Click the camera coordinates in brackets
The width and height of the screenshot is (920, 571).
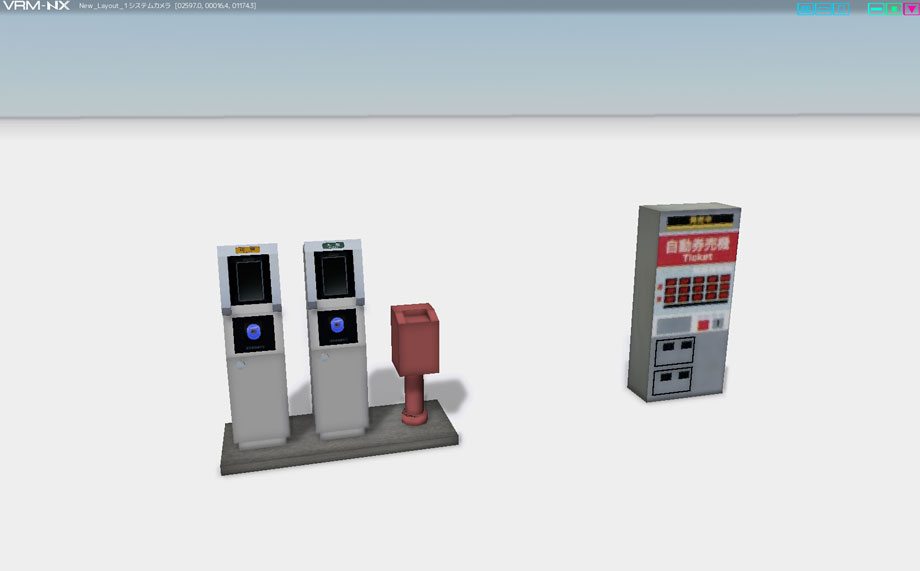point(215,6)
